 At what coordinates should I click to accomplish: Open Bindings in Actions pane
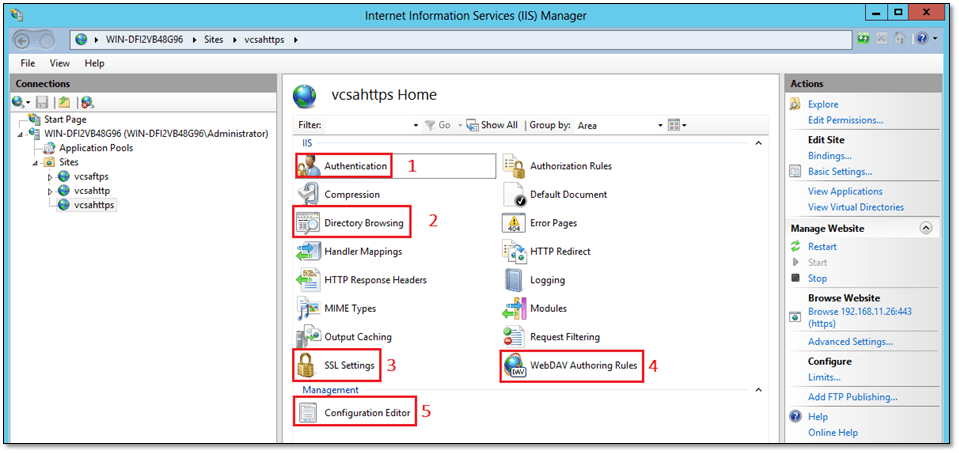(x=830, y=156)
